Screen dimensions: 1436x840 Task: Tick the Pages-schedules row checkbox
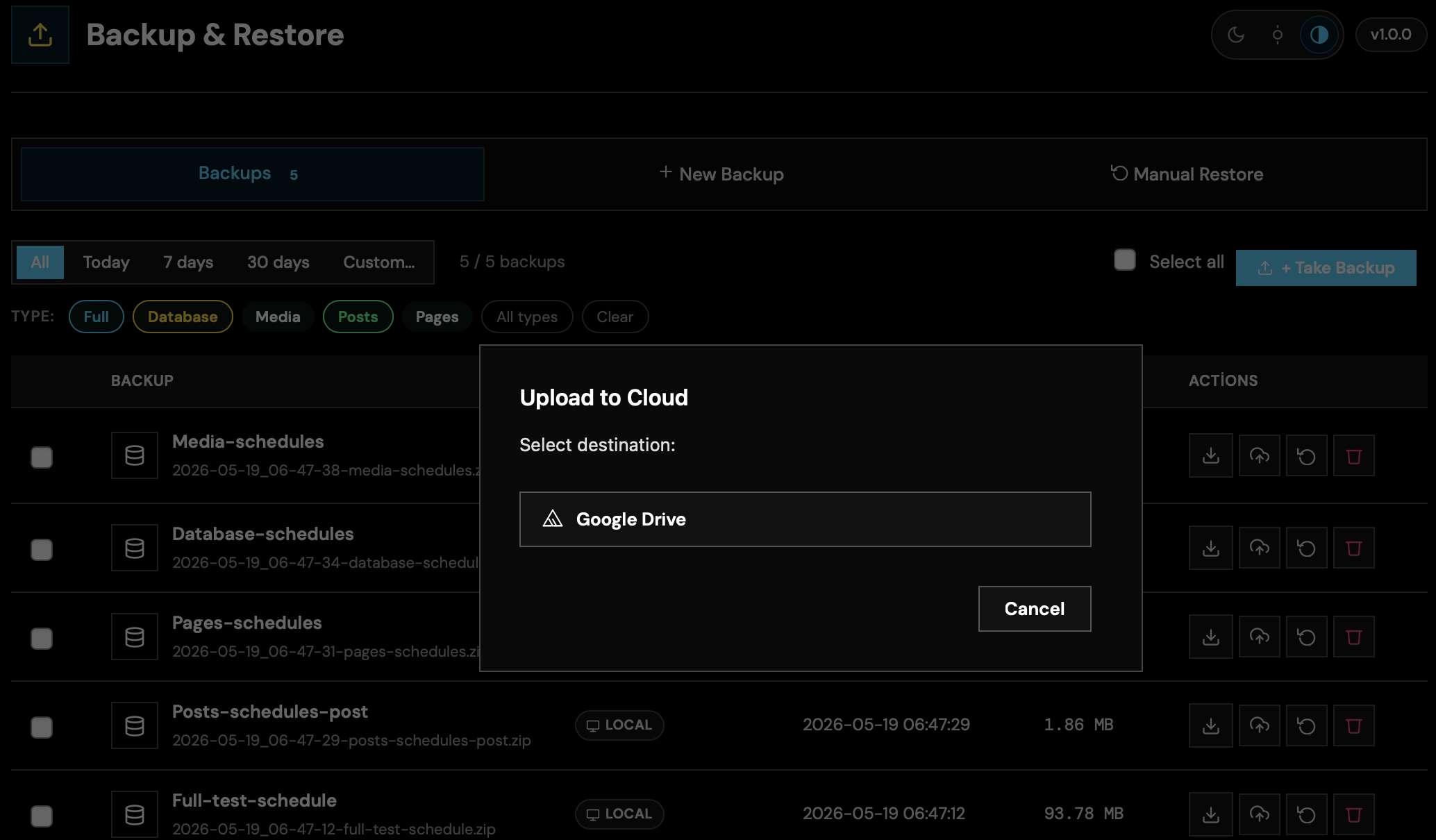(42, 639)
